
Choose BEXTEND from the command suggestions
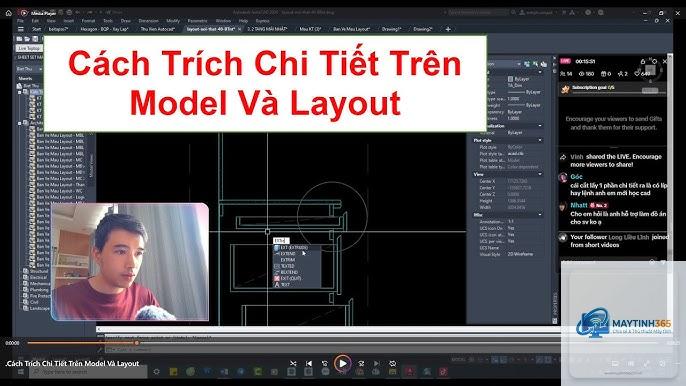click(x=297, y=272)
